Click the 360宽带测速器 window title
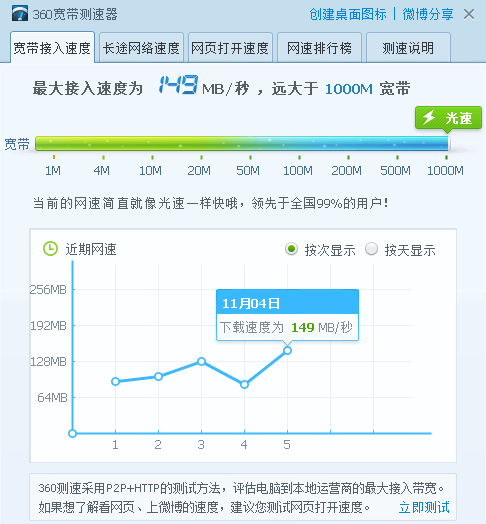The width and height of the screenshot is (486, 524). tap(75, 14)
